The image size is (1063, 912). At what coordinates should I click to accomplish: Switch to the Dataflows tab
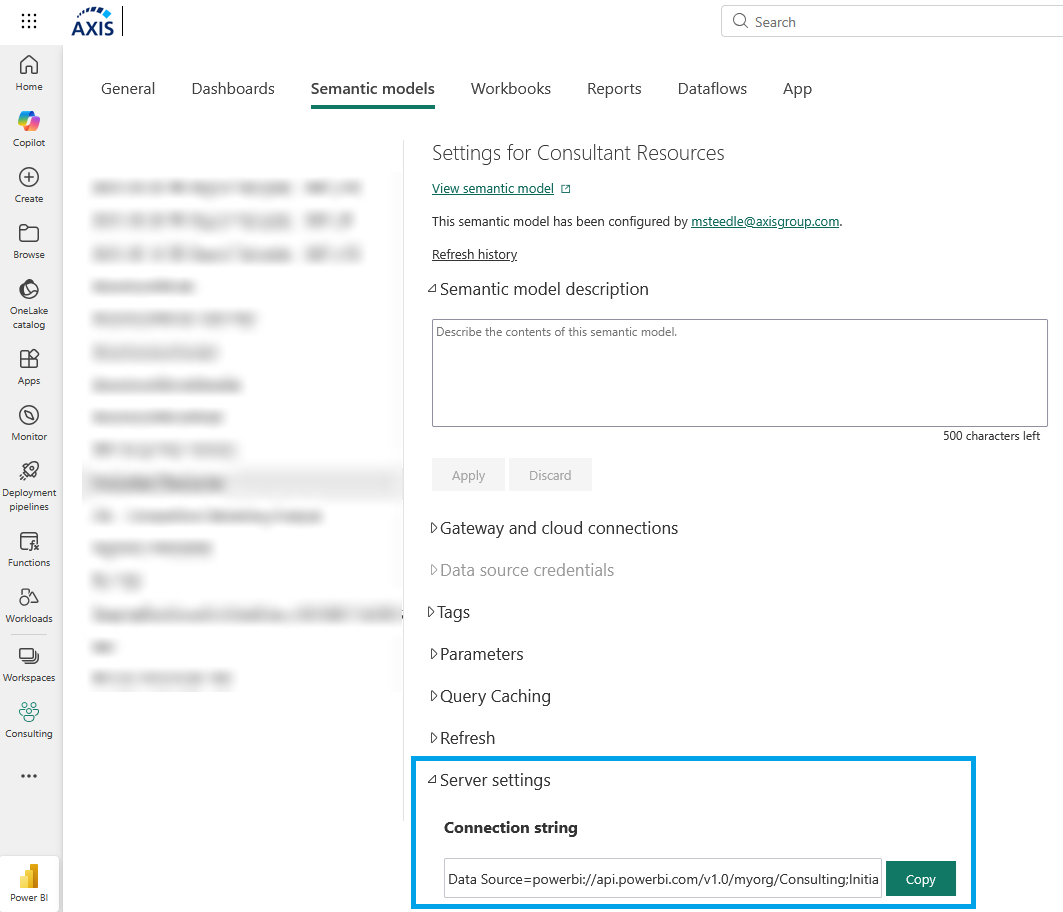click(x=712, y=88)
